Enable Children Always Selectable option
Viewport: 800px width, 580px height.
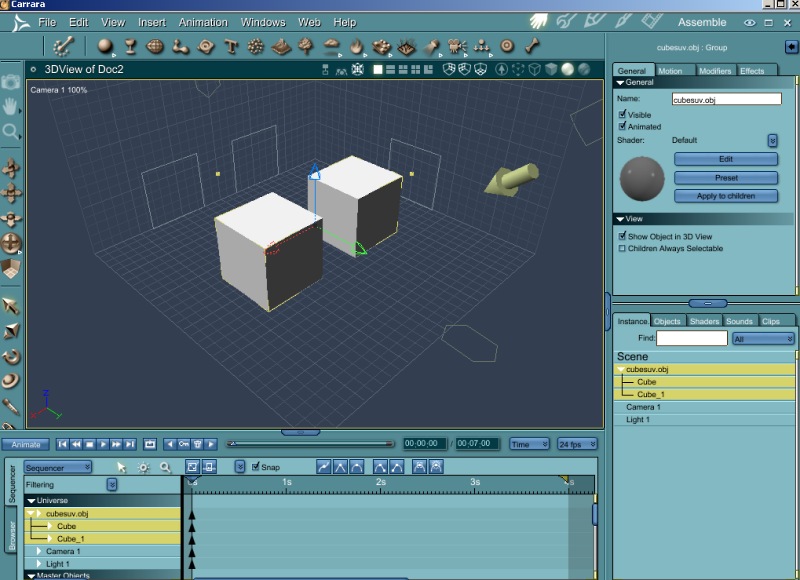(x=622, y=249)
